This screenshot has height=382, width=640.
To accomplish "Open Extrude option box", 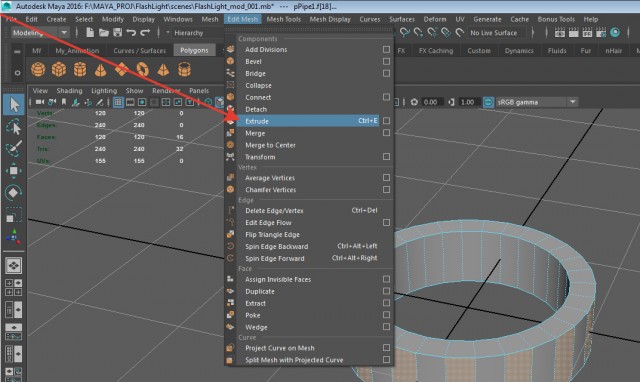I will click(386, 121).
